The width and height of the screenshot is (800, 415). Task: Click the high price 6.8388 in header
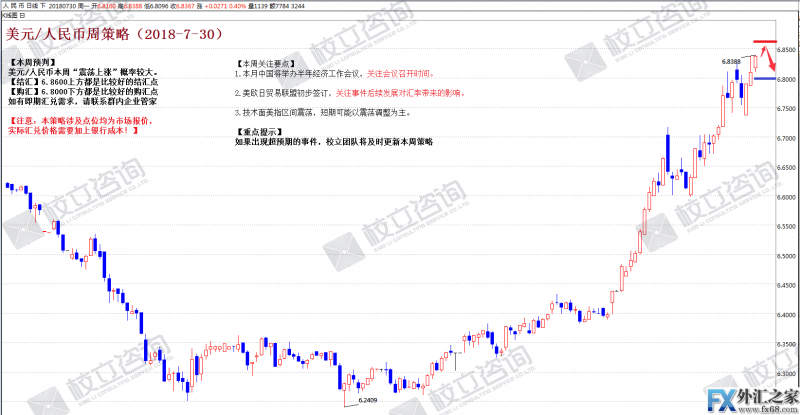[133, 6]
